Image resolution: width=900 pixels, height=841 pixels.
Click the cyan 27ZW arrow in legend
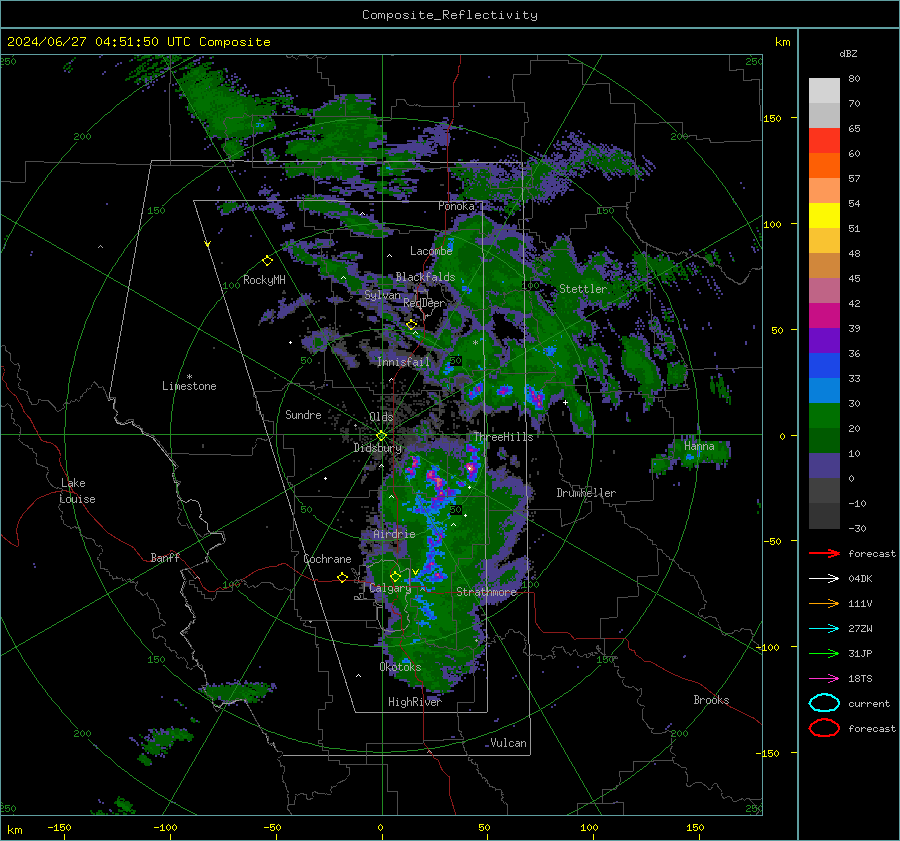click(824, 629)
